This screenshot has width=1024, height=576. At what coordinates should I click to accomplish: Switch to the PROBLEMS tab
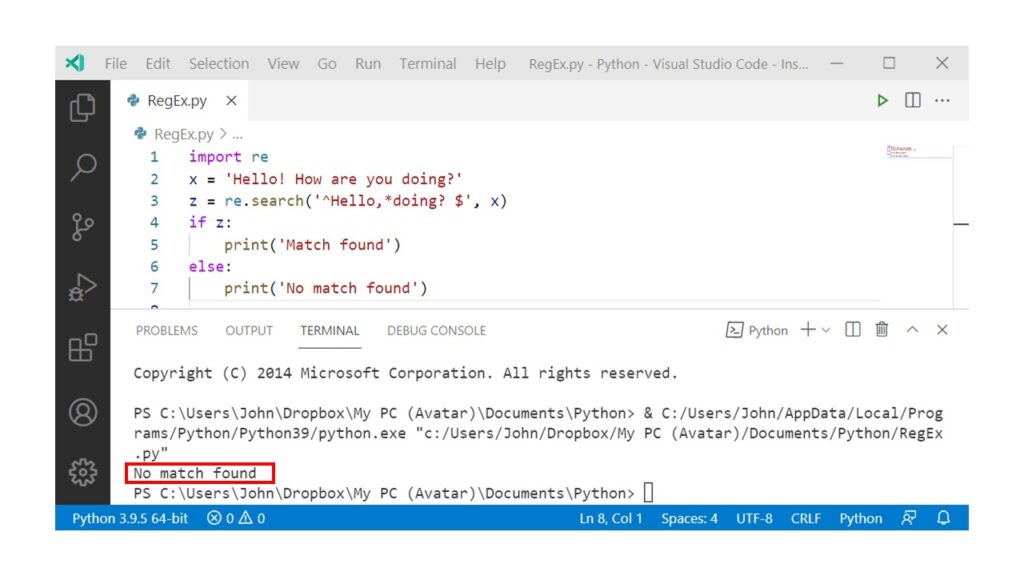167,330
